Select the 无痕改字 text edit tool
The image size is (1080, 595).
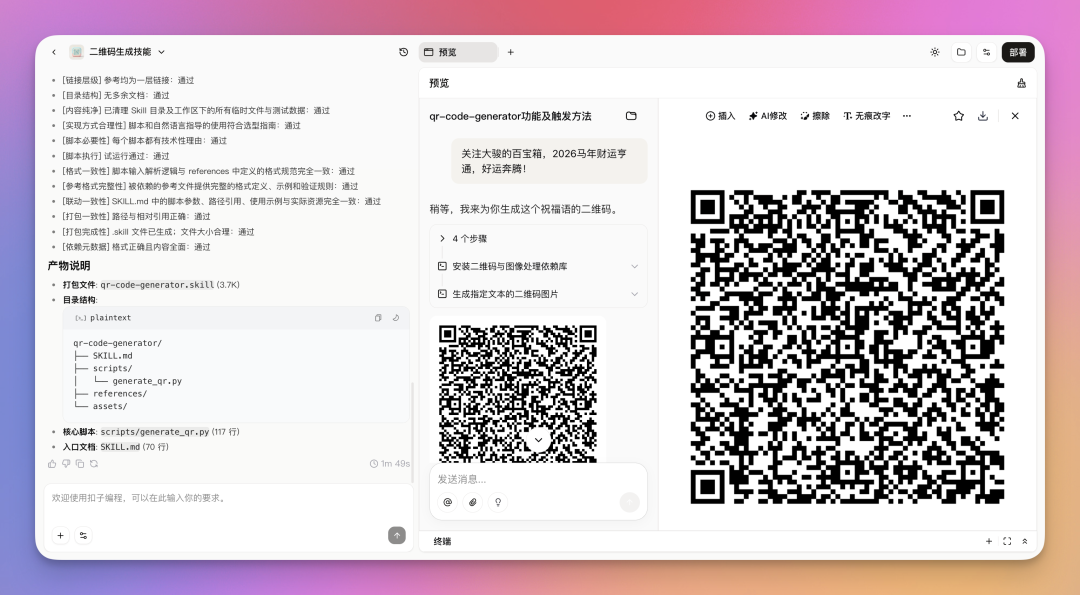pyautogui.click(x=866, y=116)
